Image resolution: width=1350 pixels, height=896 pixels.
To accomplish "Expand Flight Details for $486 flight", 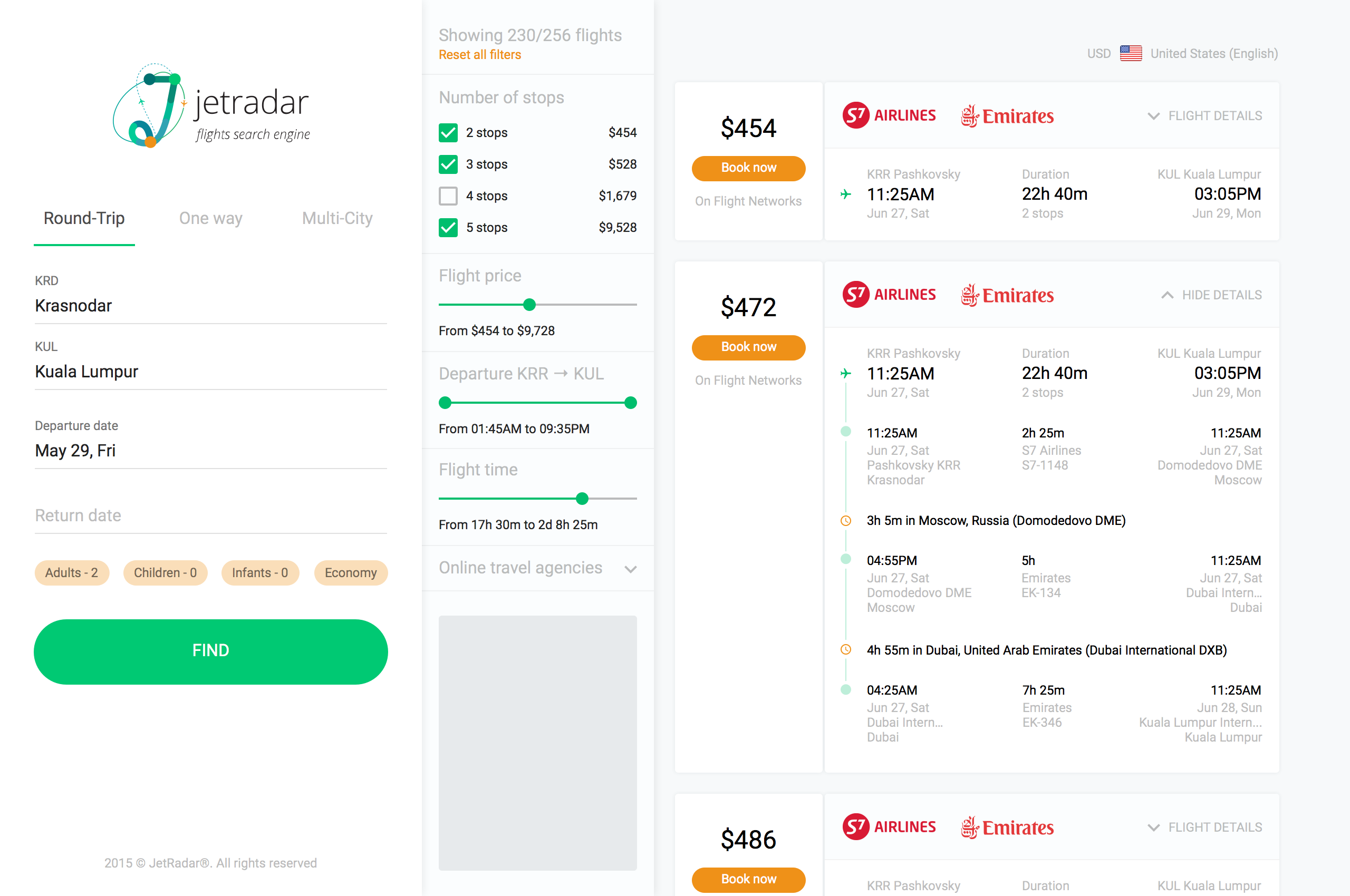I will tap(1204, 827).
